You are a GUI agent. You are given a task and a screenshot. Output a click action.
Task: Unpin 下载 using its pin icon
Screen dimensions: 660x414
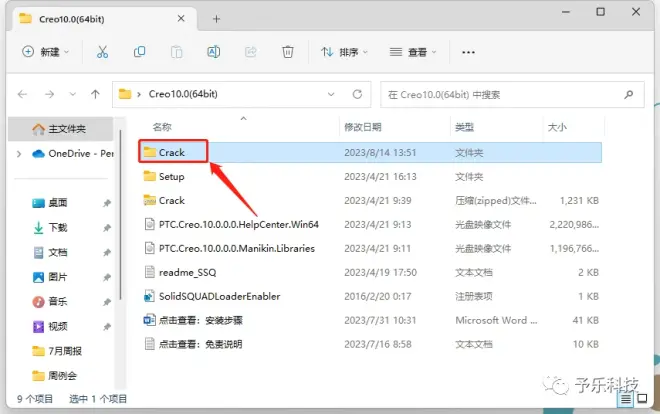[107, 228]
